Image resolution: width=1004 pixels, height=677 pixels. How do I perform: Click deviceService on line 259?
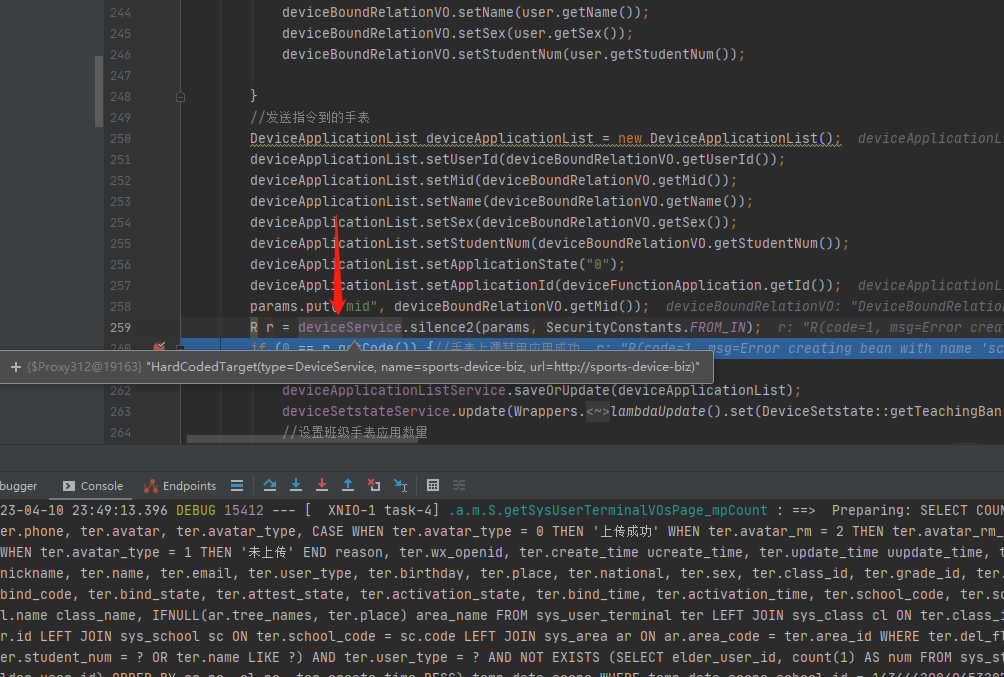349,327
